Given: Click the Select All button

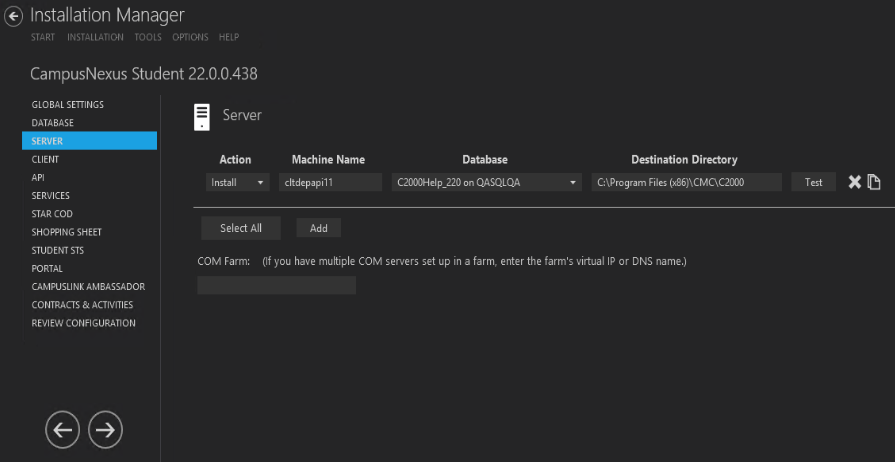Looking at the screenshot, I should pyautogui.click(x=241, y=228).
